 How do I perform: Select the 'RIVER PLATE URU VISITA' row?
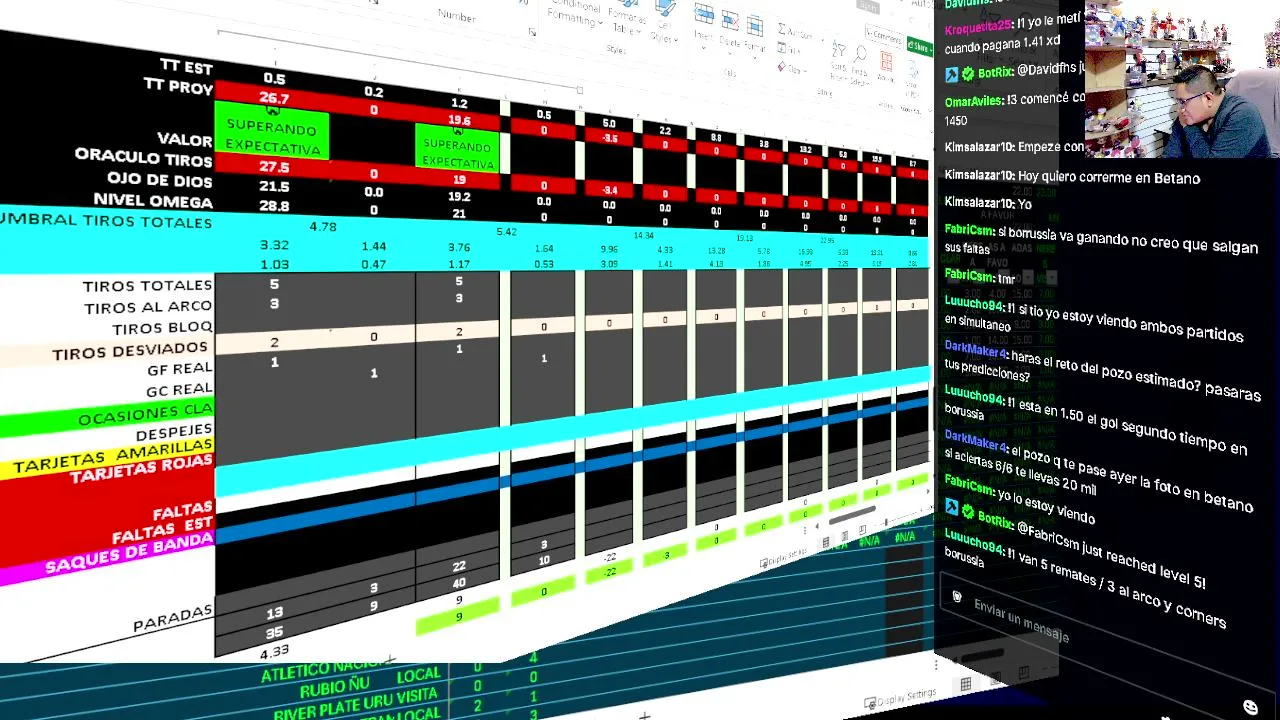point(357,703)
